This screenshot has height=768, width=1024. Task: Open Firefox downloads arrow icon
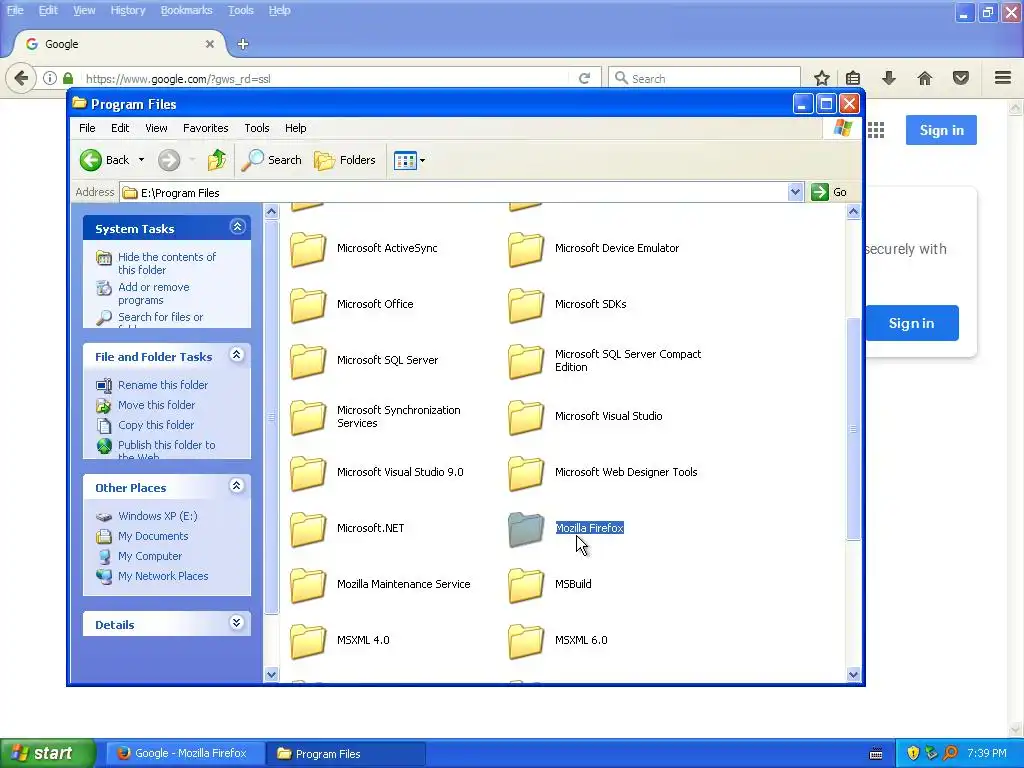(x=889, y=78)
